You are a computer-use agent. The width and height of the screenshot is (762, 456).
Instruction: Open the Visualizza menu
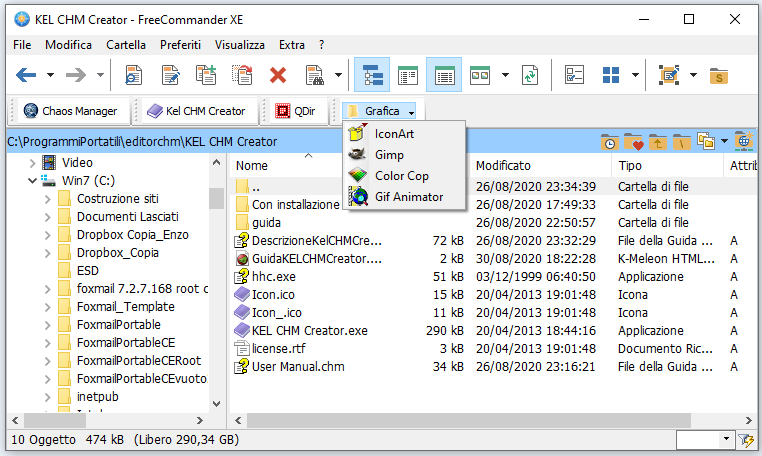(240, 45)
